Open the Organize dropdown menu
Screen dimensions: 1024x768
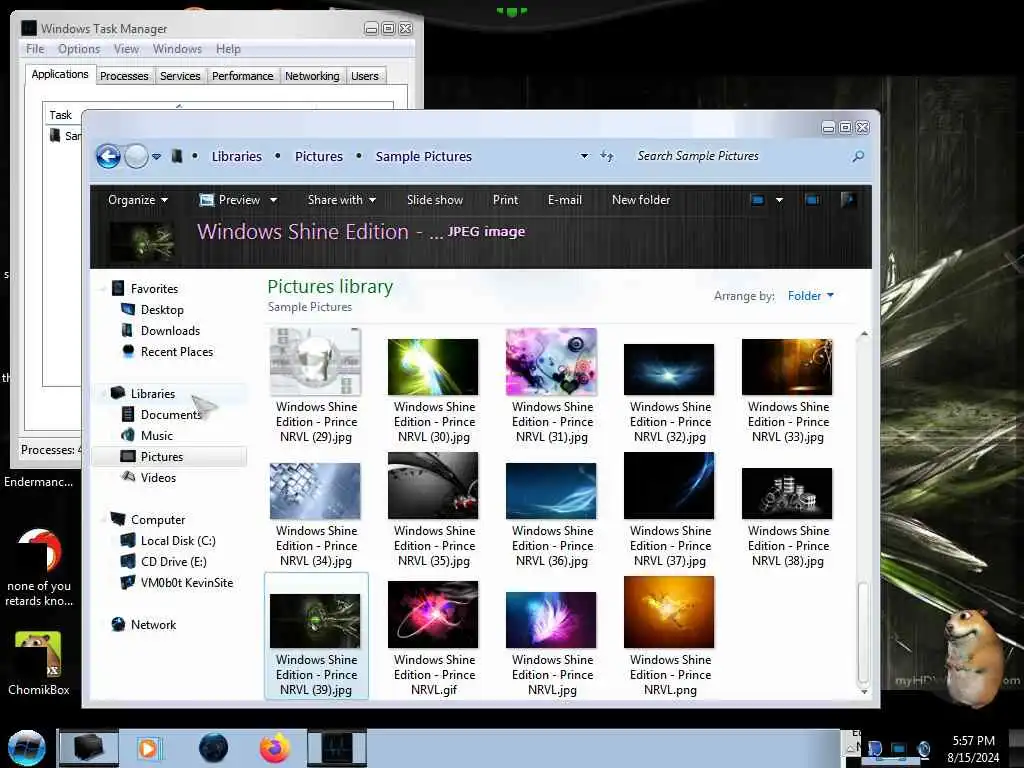click(138, 200)
